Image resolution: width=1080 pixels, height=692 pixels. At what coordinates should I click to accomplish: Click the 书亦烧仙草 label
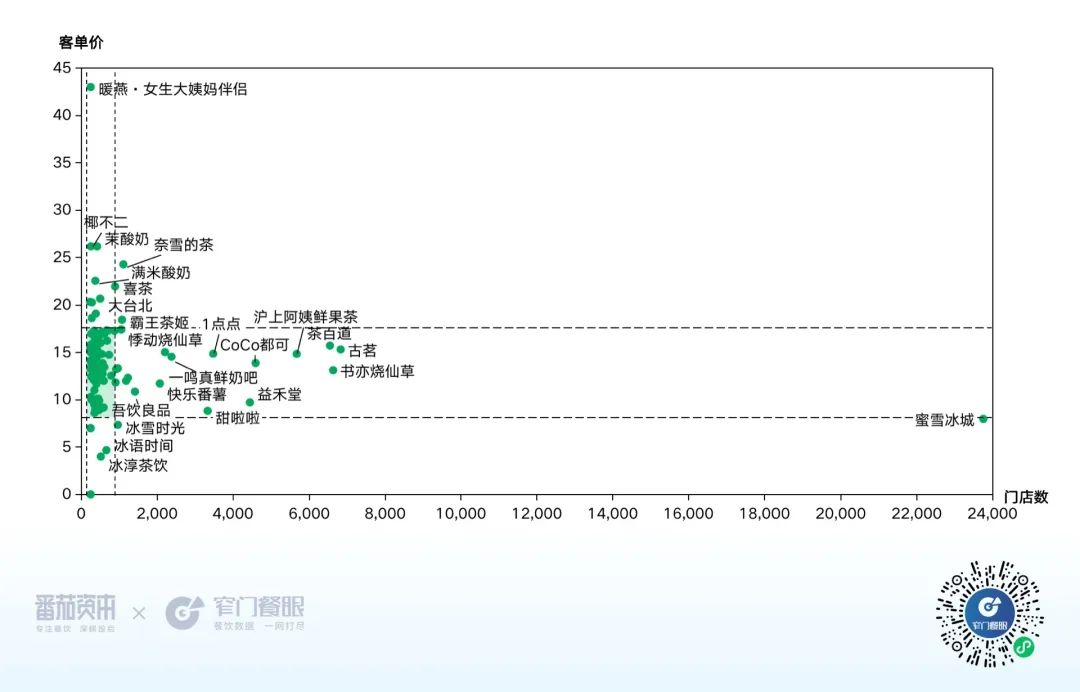click(x=377, y=371)
